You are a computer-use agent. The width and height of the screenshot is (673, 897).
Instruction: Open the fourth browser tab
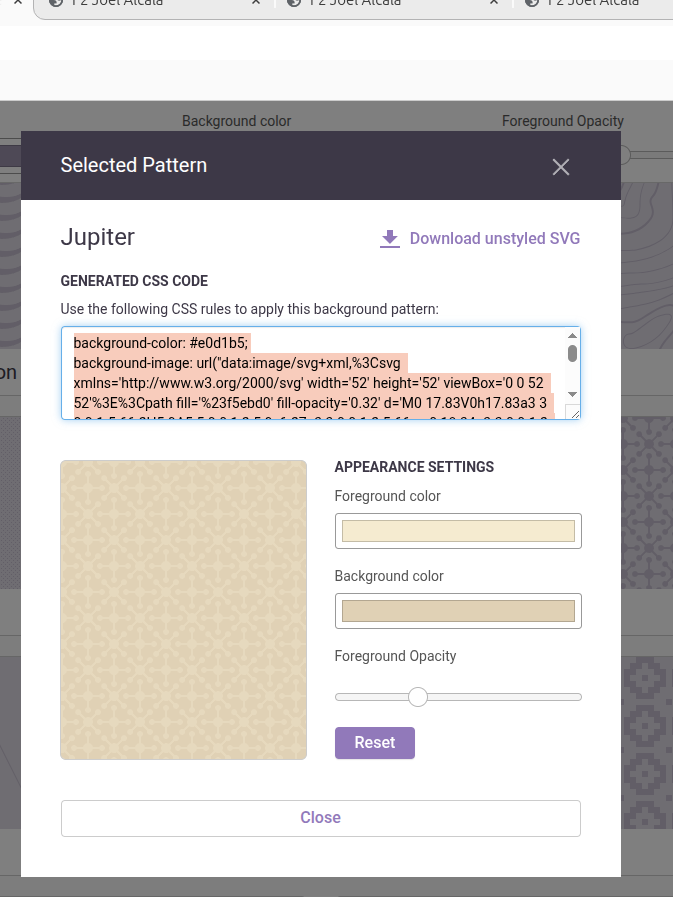(600, 3)
